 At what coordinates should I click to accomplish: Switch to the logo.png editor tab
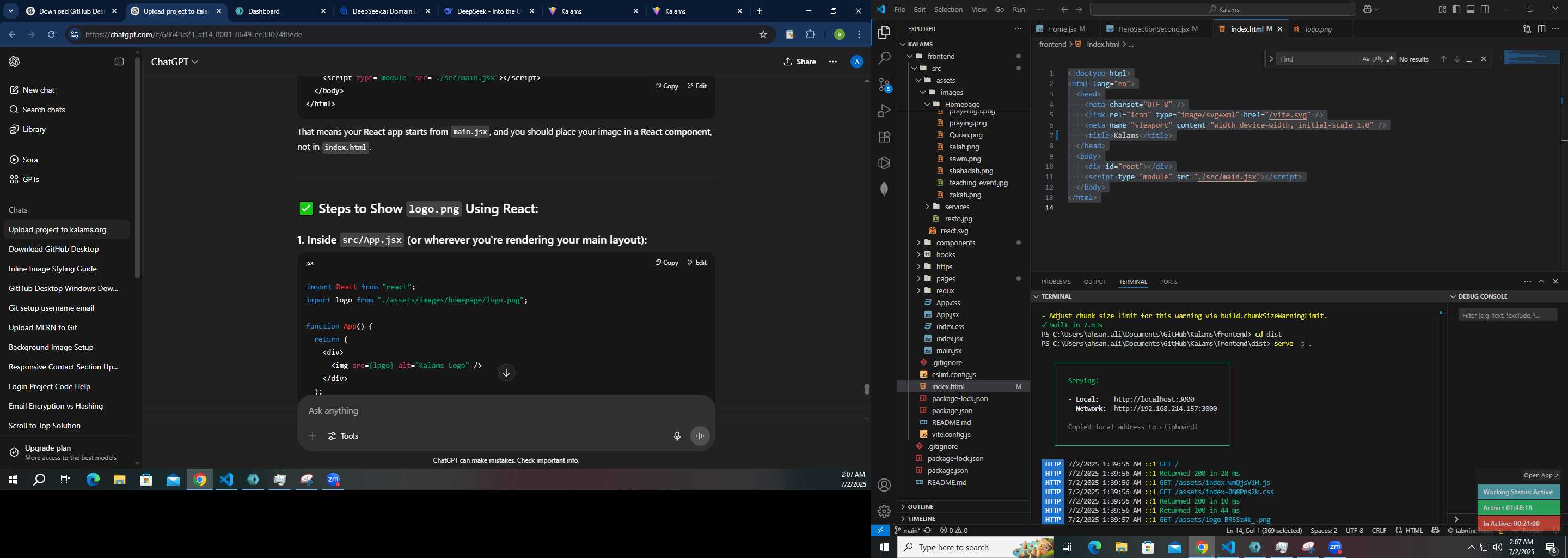(1318, 29)
